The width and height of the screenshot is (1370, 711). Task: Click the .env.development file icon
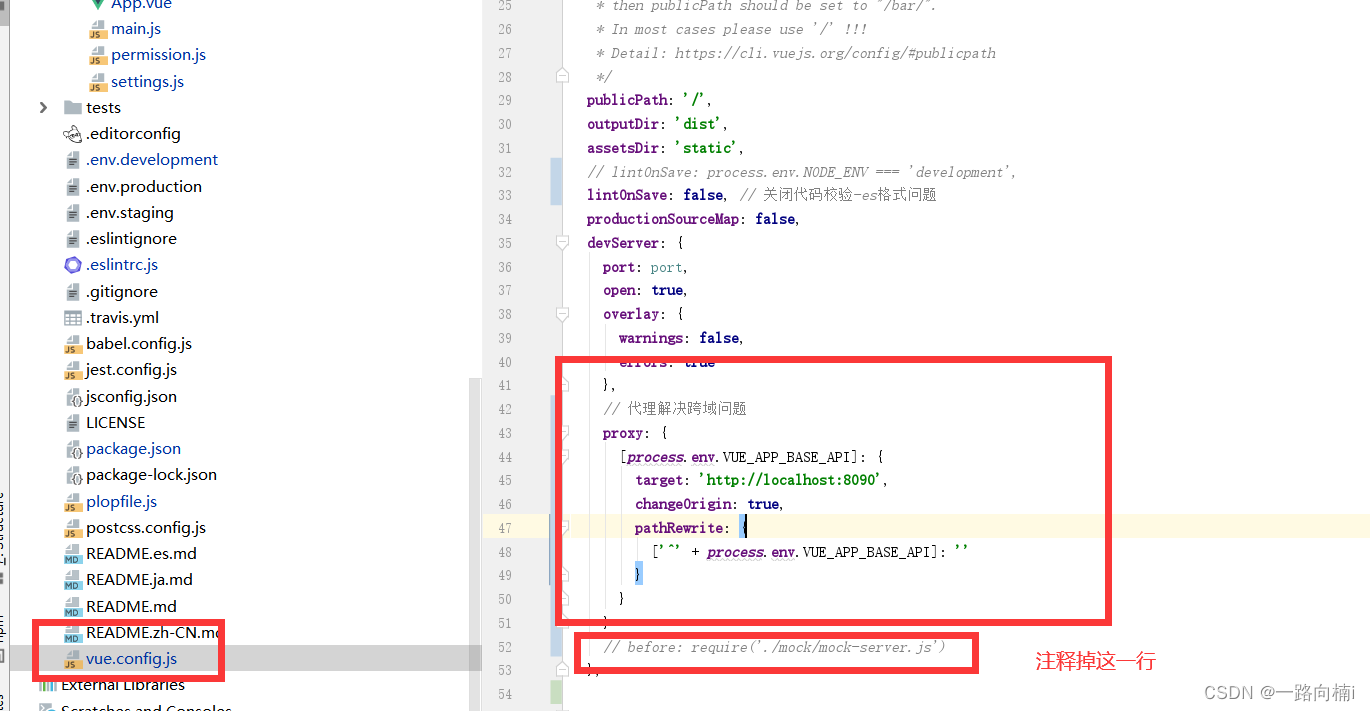[x=73, y=160]
